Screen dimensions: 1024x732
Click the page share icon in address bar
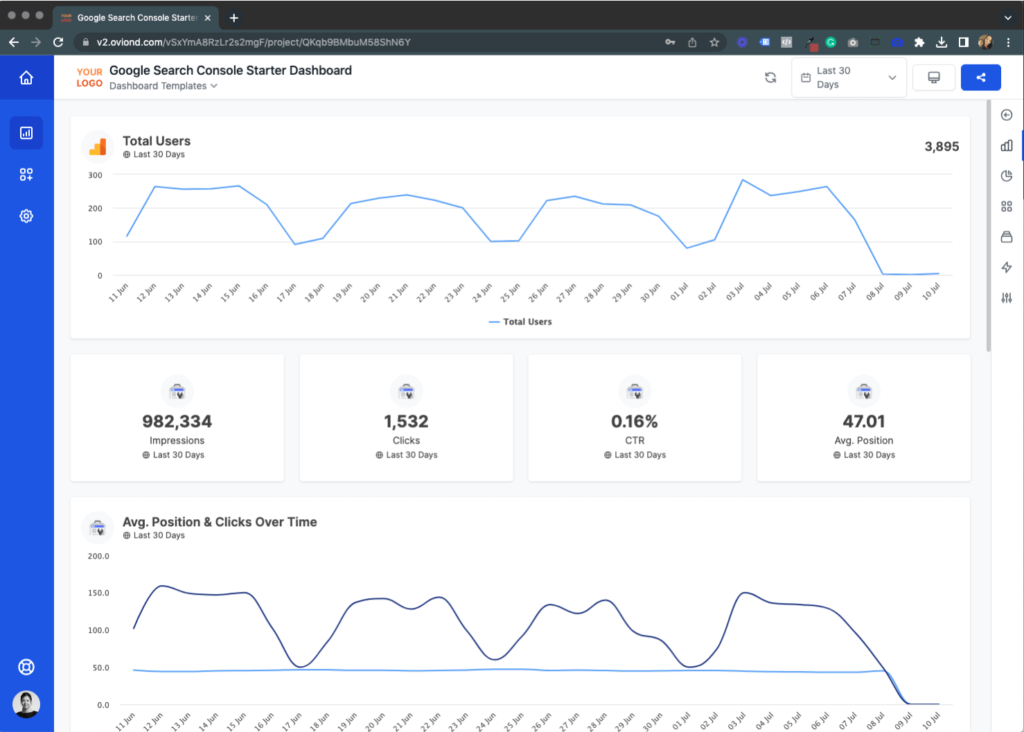[692, 42]
